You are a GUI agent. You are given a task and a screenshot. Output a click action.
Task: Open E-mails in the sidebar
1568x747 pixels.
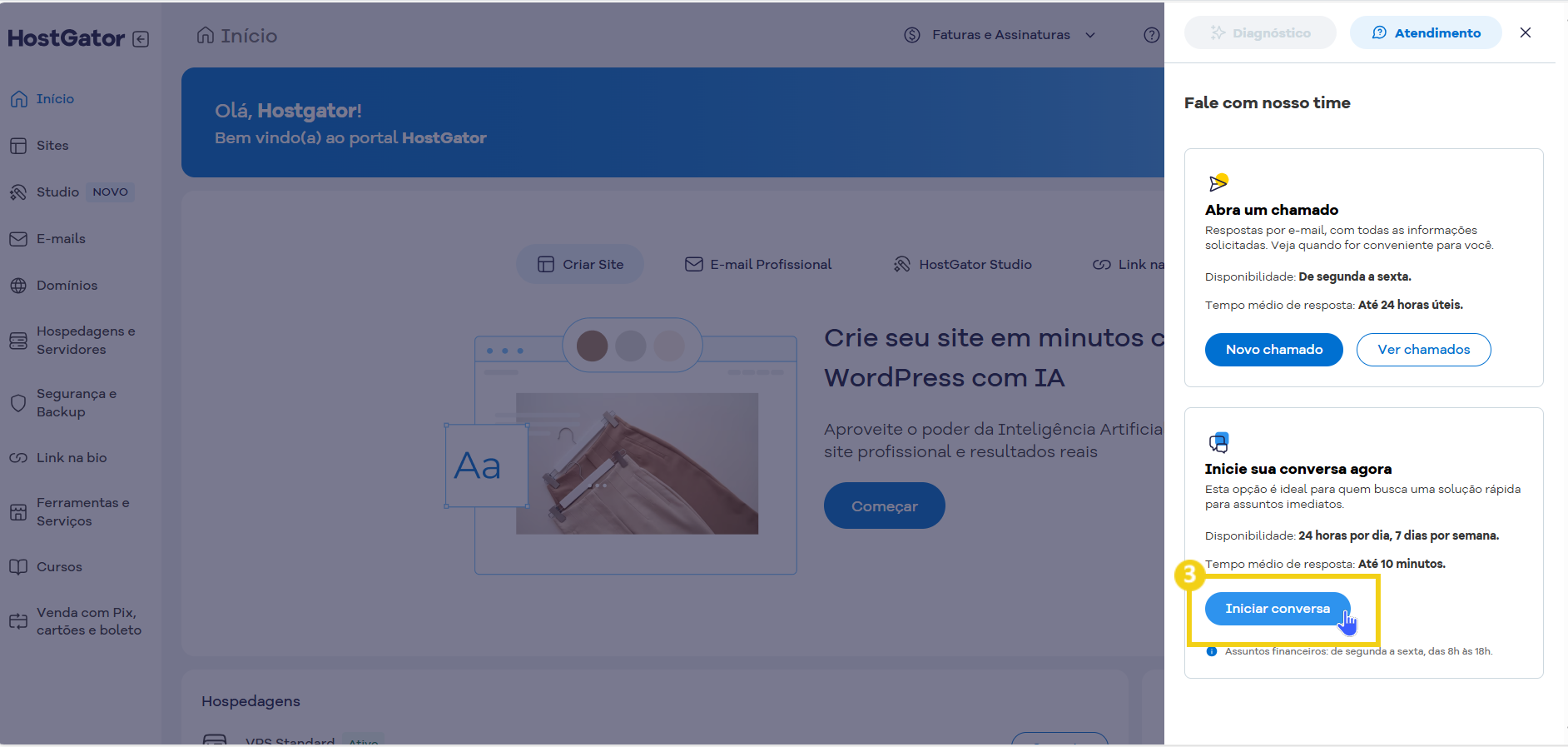point(61,239)
